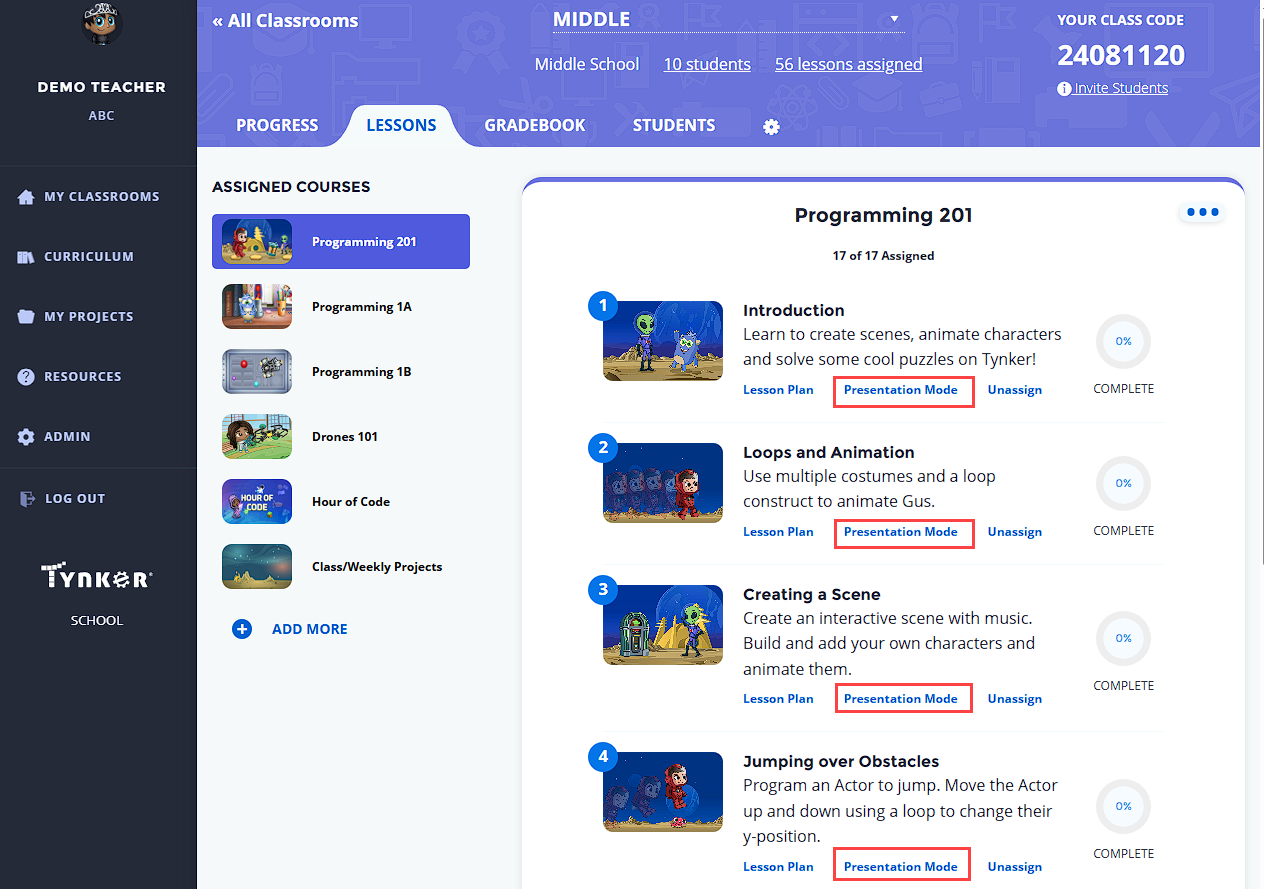Switch to the Progress tab

(x=277, y=125)
